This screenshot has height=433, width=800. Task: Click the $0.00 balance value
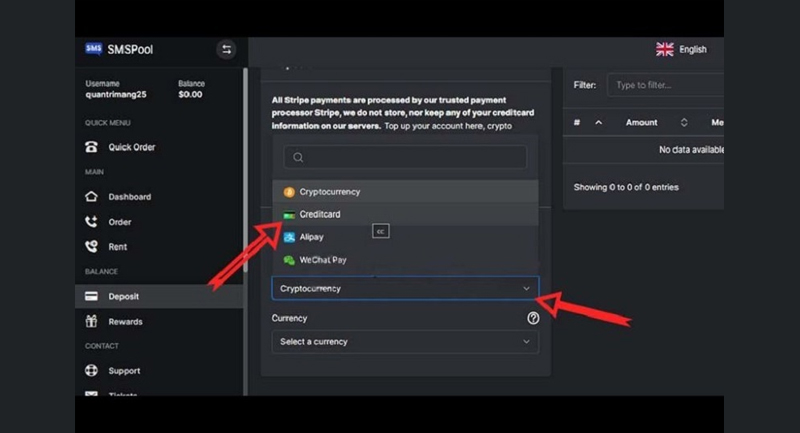click(x=190, y=94)
